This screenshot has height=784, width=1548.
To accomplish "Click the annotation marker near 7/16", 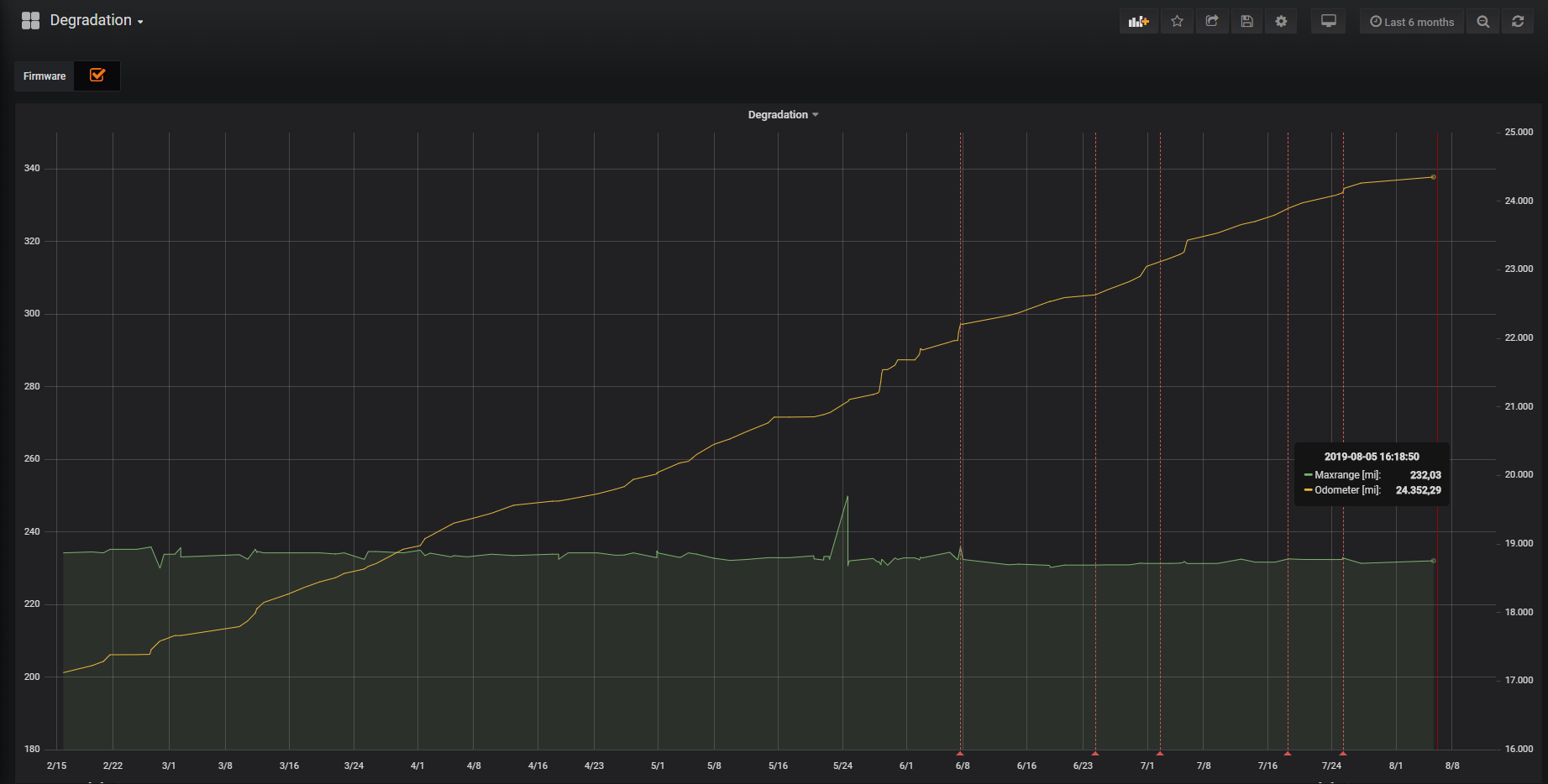I will click(1288, 753).
